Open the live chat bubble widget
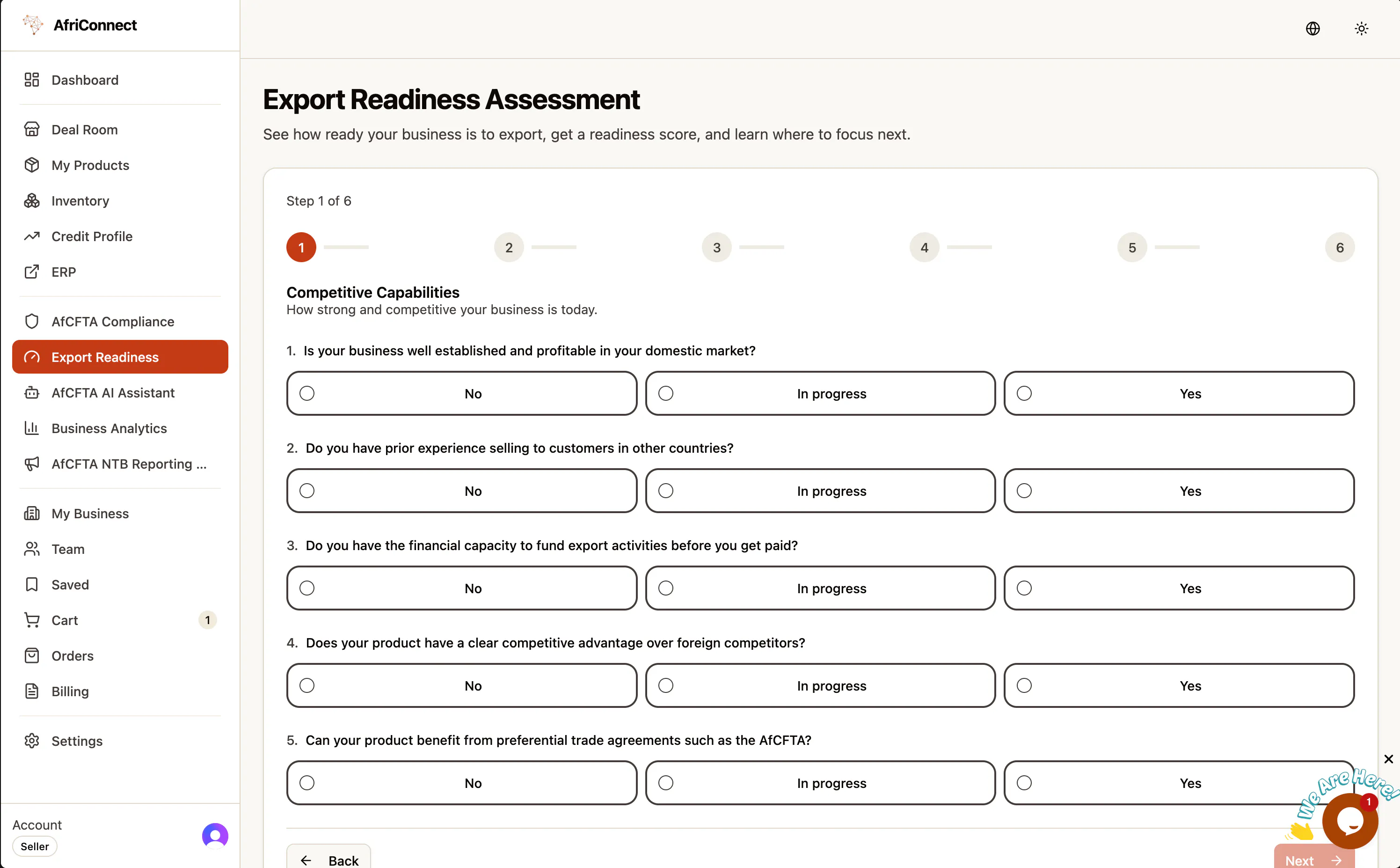Viewport: 1400px width, 868px height. 1349,821
